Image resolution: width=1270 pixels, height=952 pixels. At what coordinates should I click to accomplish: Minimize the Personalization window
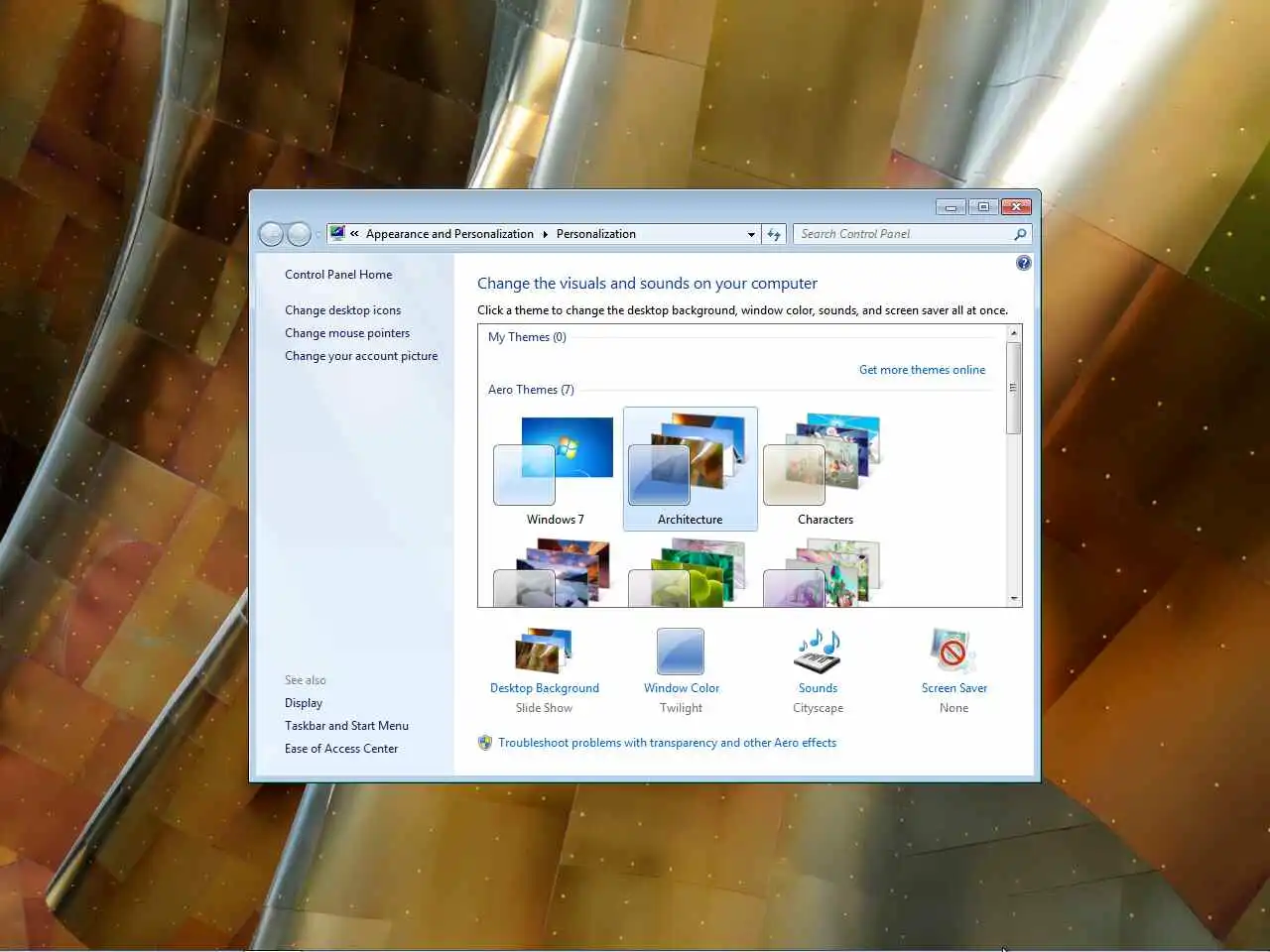click(951, 207)
